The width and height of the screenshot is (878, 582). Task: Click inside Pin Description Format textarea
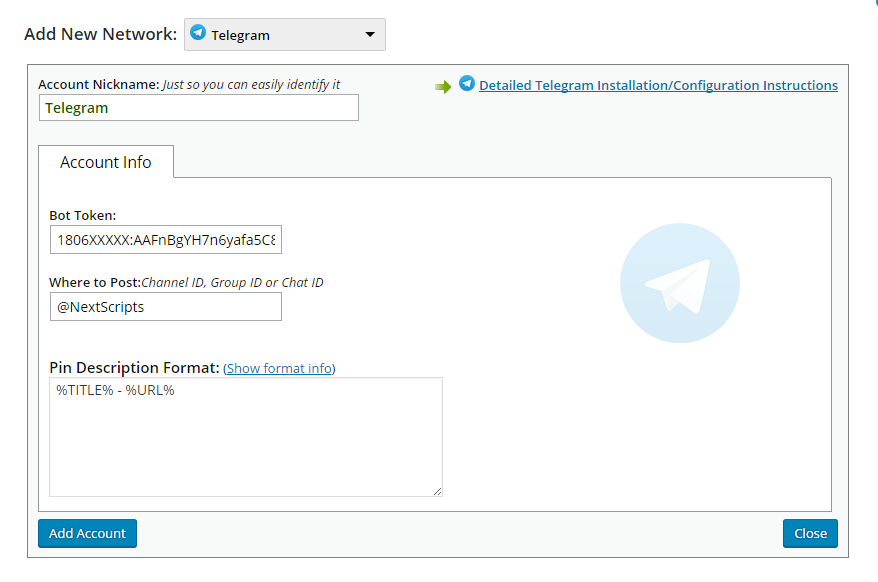point(246,437)
